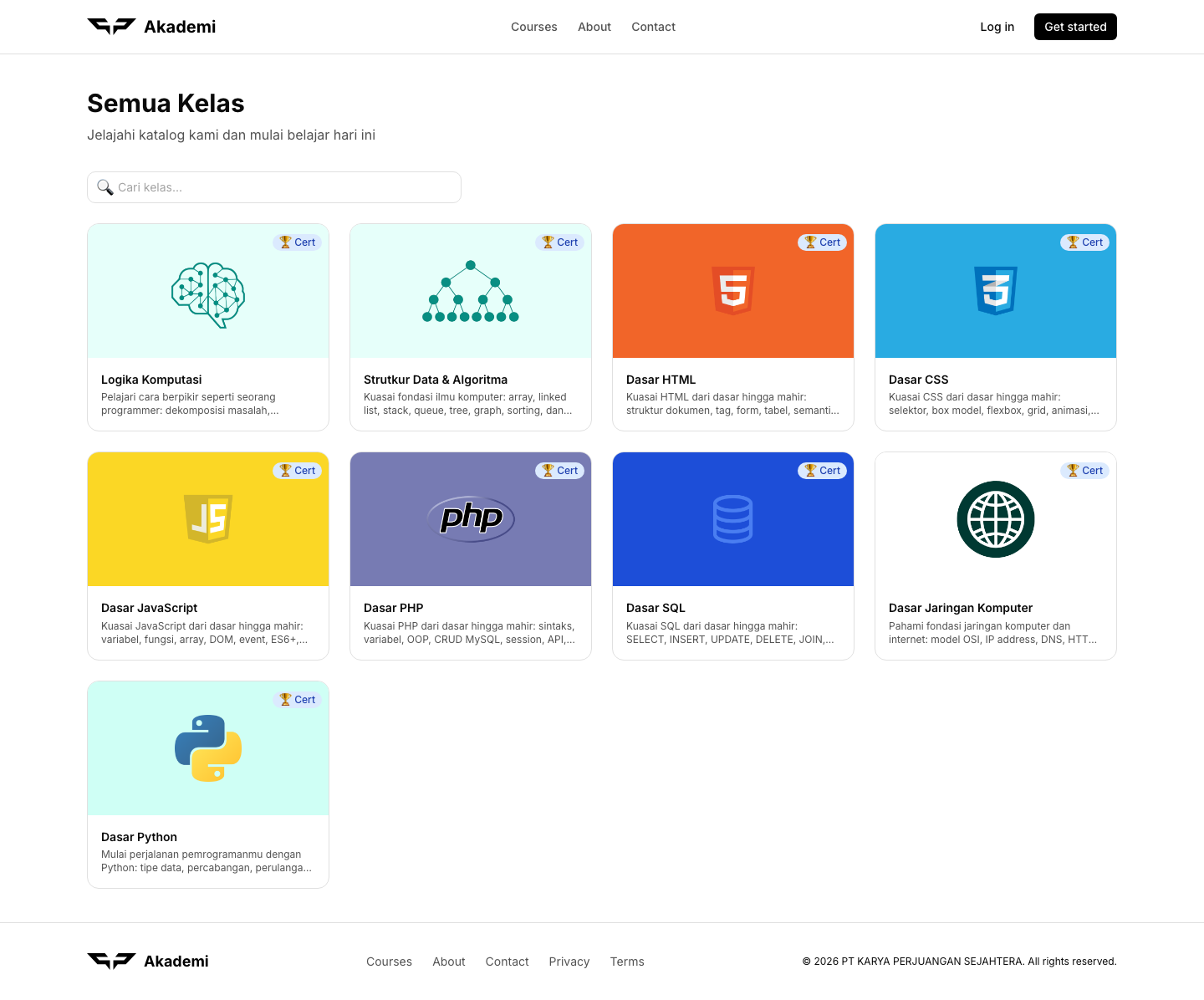1204x1000 pixels.
Task: Click the copyright PT KARYA PERJUANGAN text
Action: pos(959,962)
